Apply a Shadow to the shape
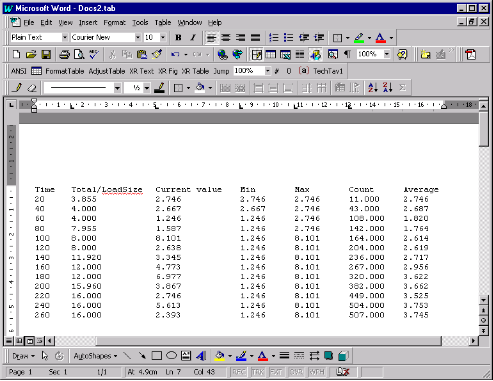The height and width of the screenshot is (381, 493). (x=328, y=356)
